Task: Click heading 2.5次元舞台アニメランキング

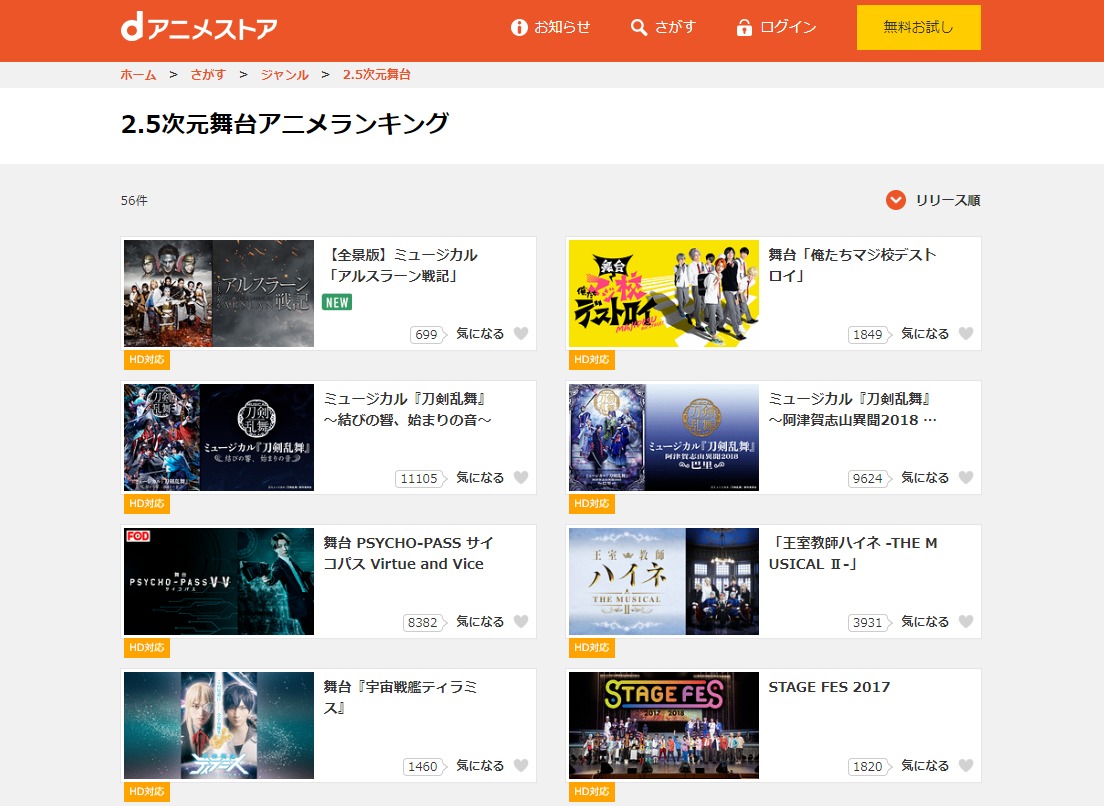Action: point(284,124)
